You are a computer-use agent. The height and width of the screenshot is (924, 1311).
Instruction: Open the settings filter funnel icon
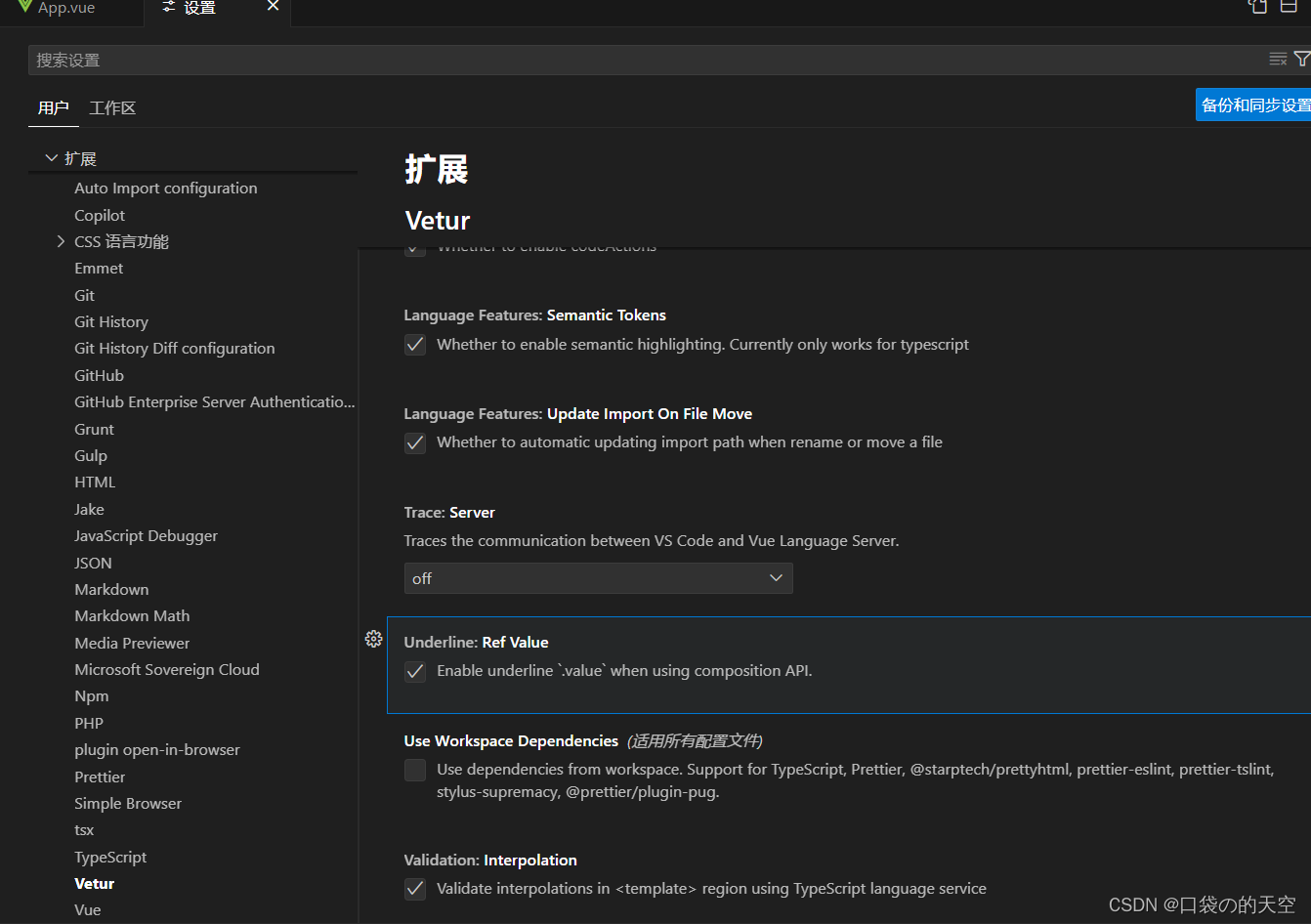[x=1302, y=60]
